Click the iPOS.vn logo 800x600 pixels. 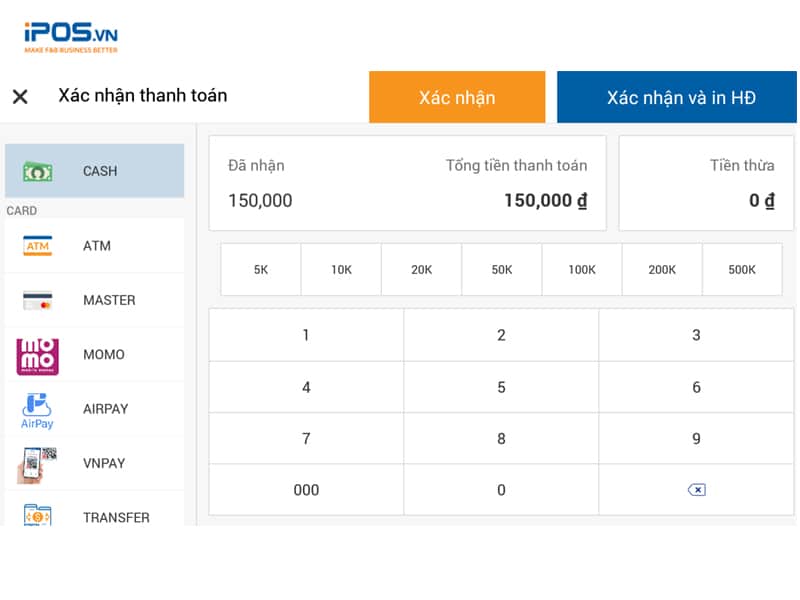[70, 37]
